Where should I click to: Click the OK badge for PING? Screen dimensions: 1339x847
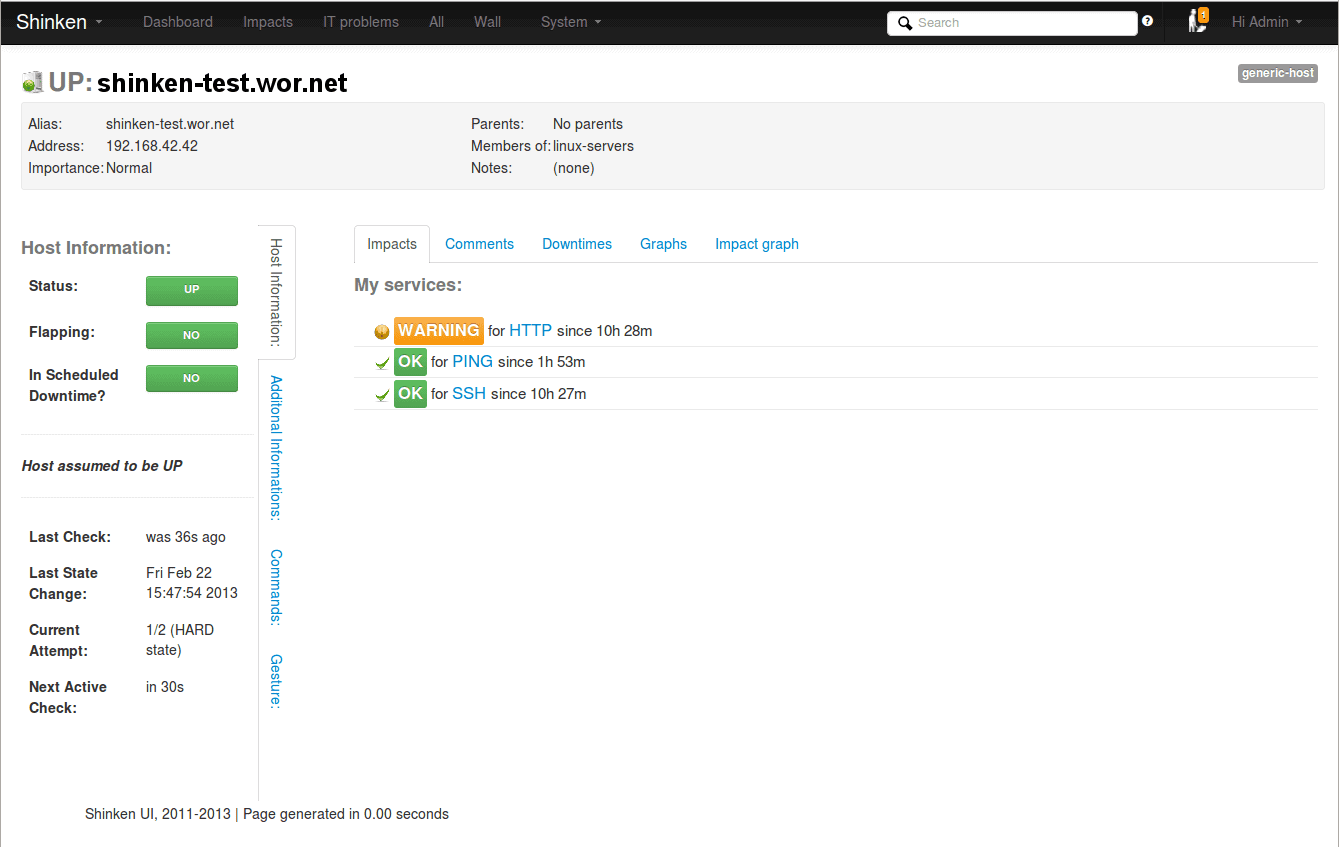pos(410,361)
